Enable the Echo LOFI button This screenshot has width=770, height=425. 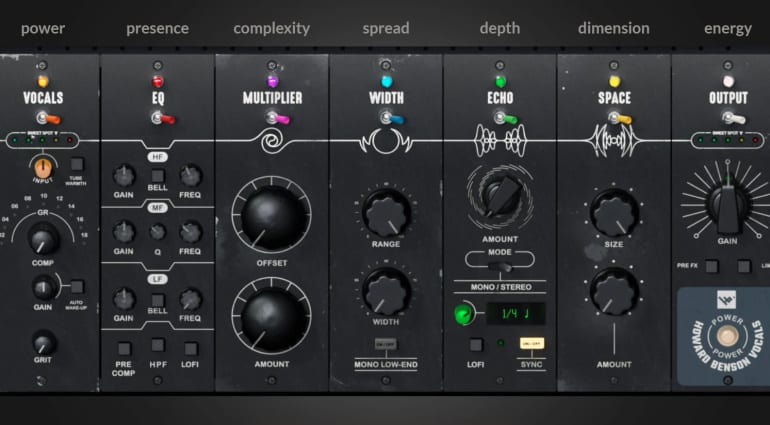[475, 344]
